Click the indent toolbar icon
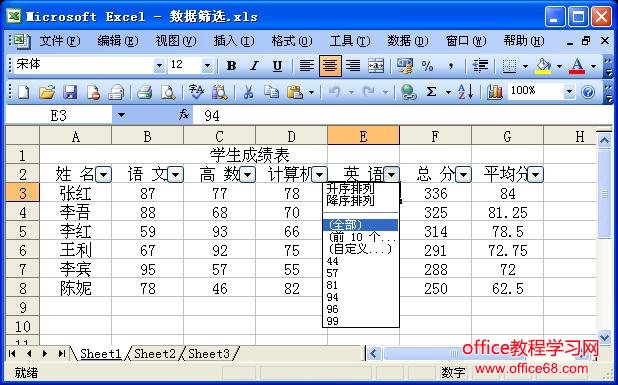Screen dimensions: 618x385 tap(480, 66)
